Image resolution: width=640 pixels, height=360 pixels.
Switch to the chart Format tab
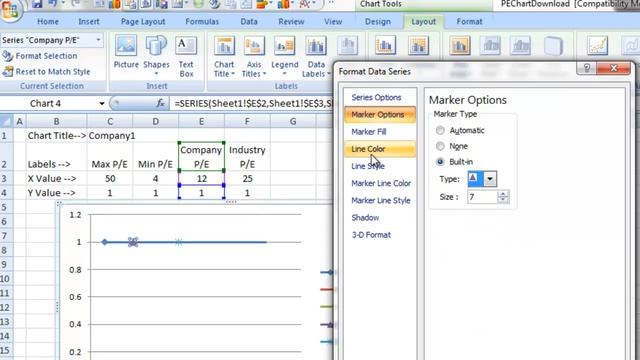469,22
